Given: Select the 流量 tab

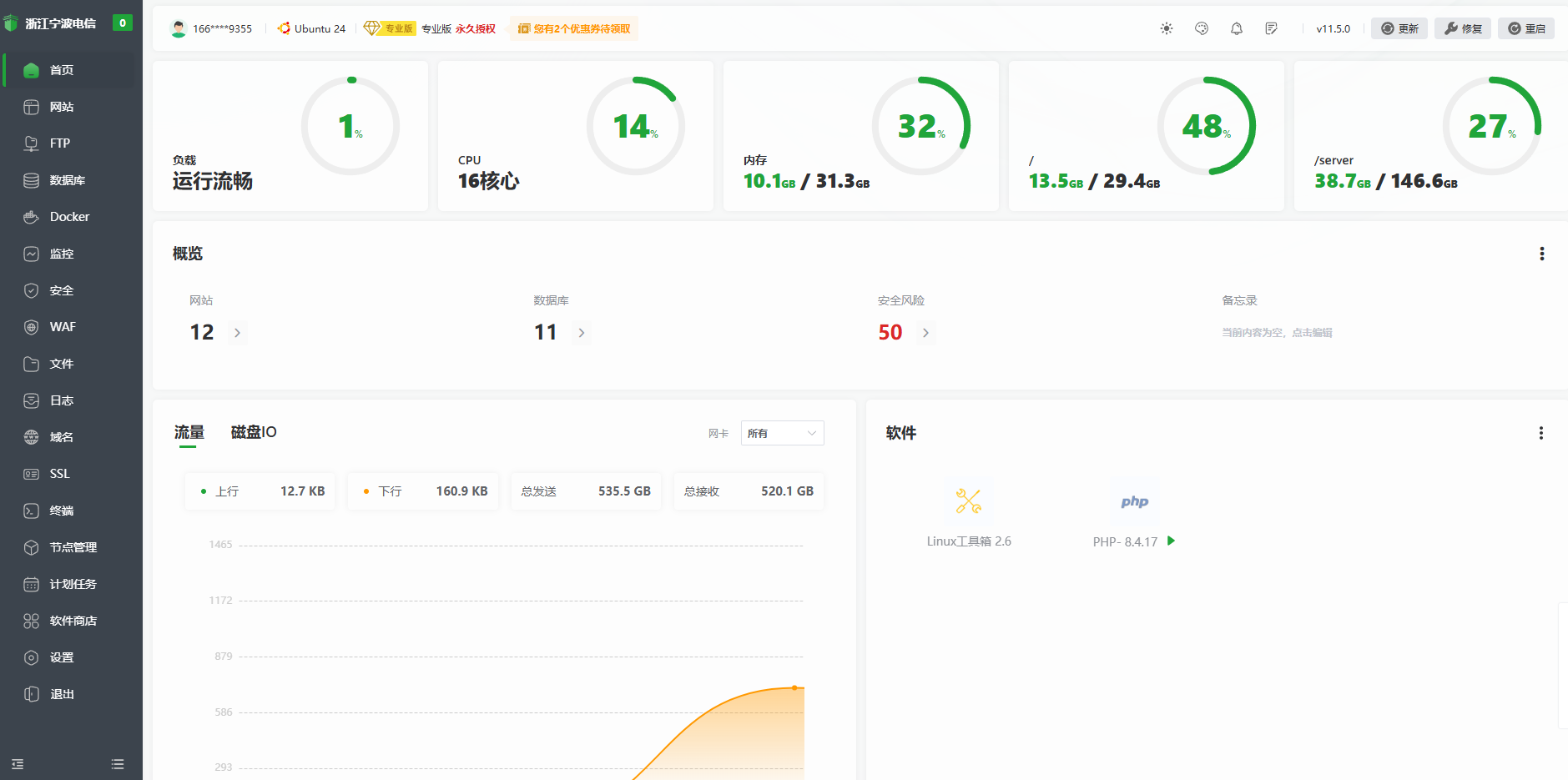Looking at the screenshot, I should pos(189,432).
